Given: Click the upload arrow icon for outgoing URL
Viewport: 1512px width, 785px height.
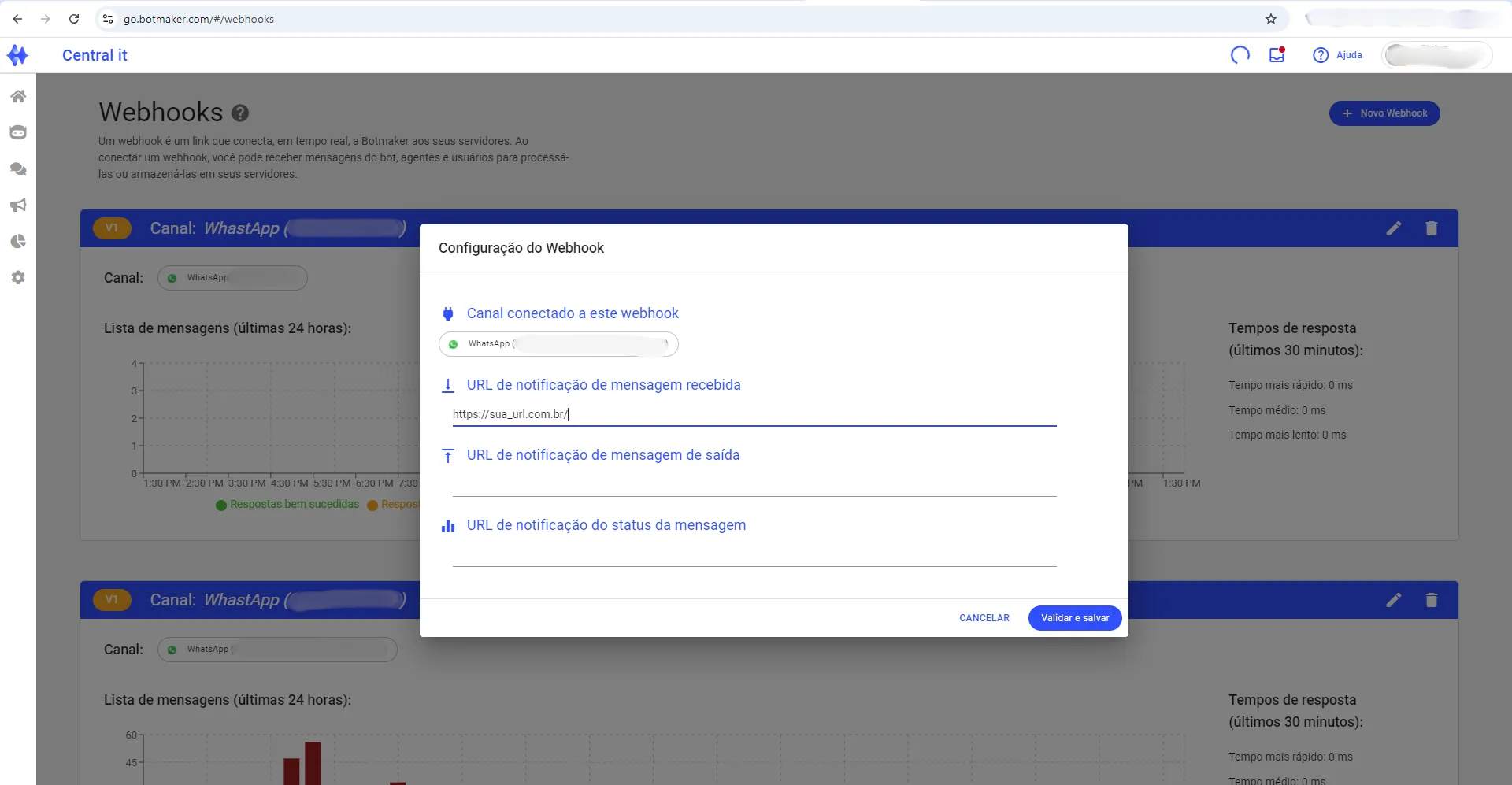Looking at the screenshot, I should [448, 456].
